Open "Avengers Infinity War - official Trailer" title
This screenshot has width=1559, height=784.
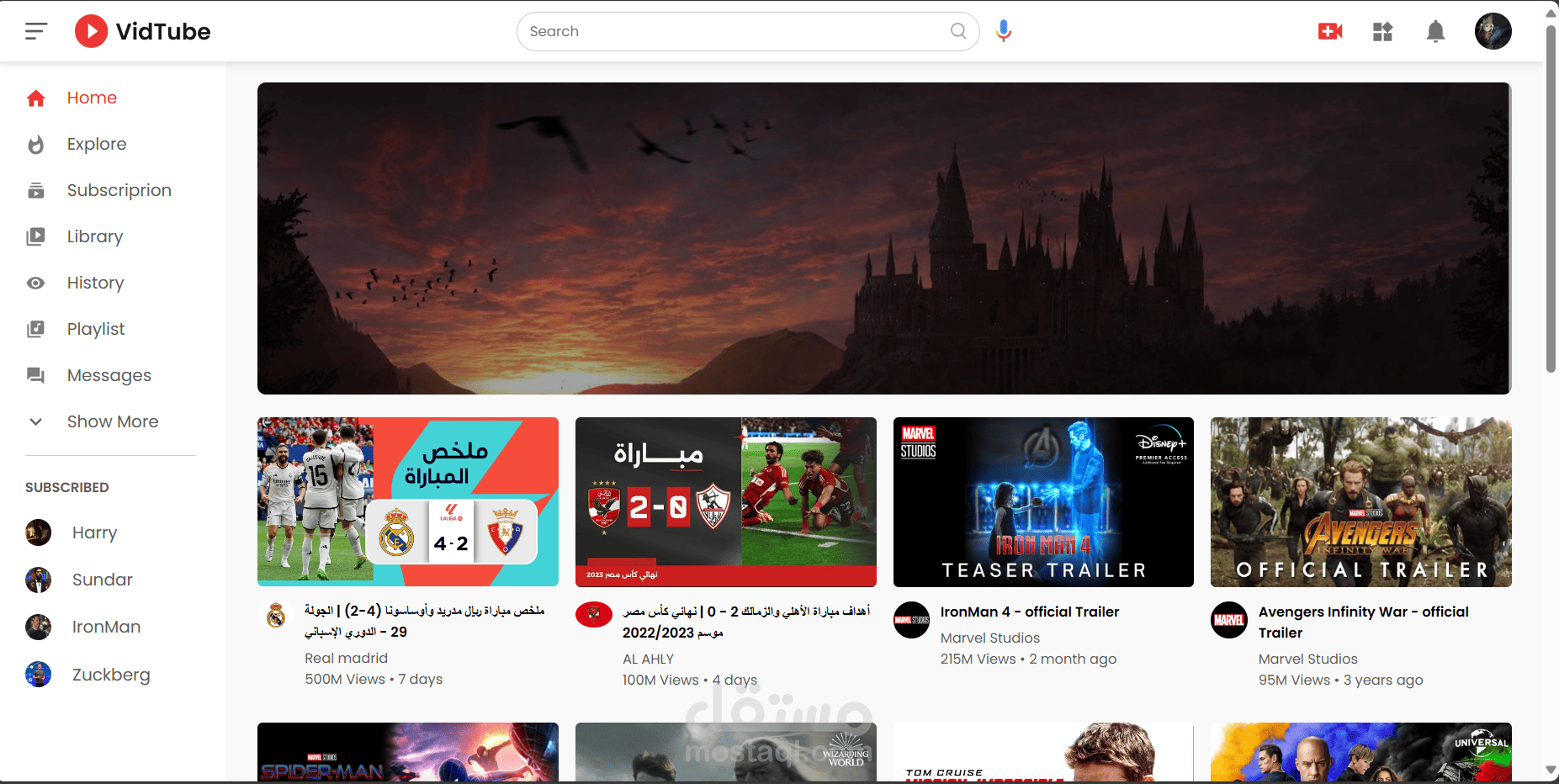coord(1364,622)
